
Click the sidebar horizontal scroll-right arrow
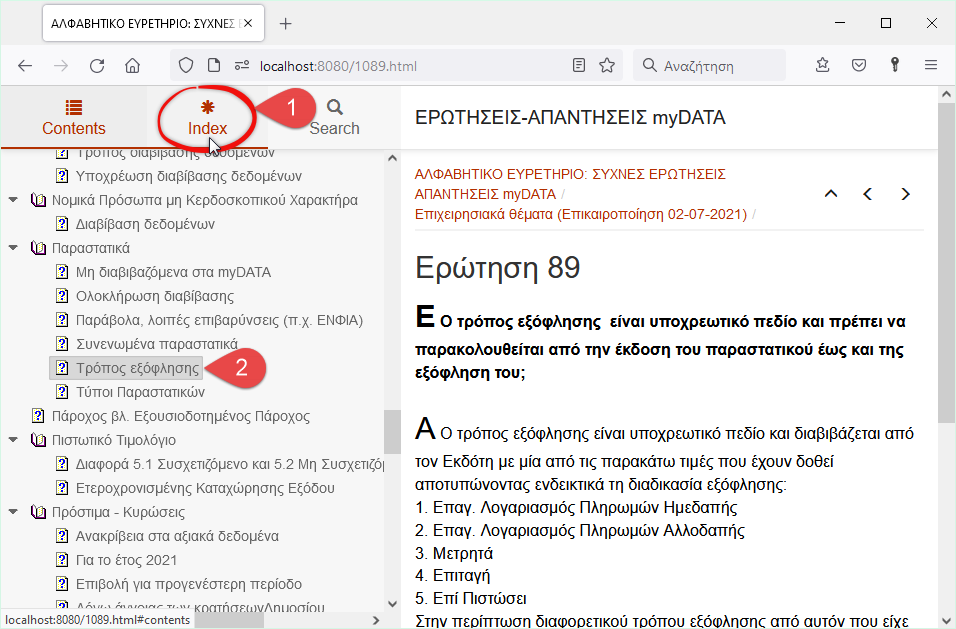pyautogui.click(x=376, y=620)
